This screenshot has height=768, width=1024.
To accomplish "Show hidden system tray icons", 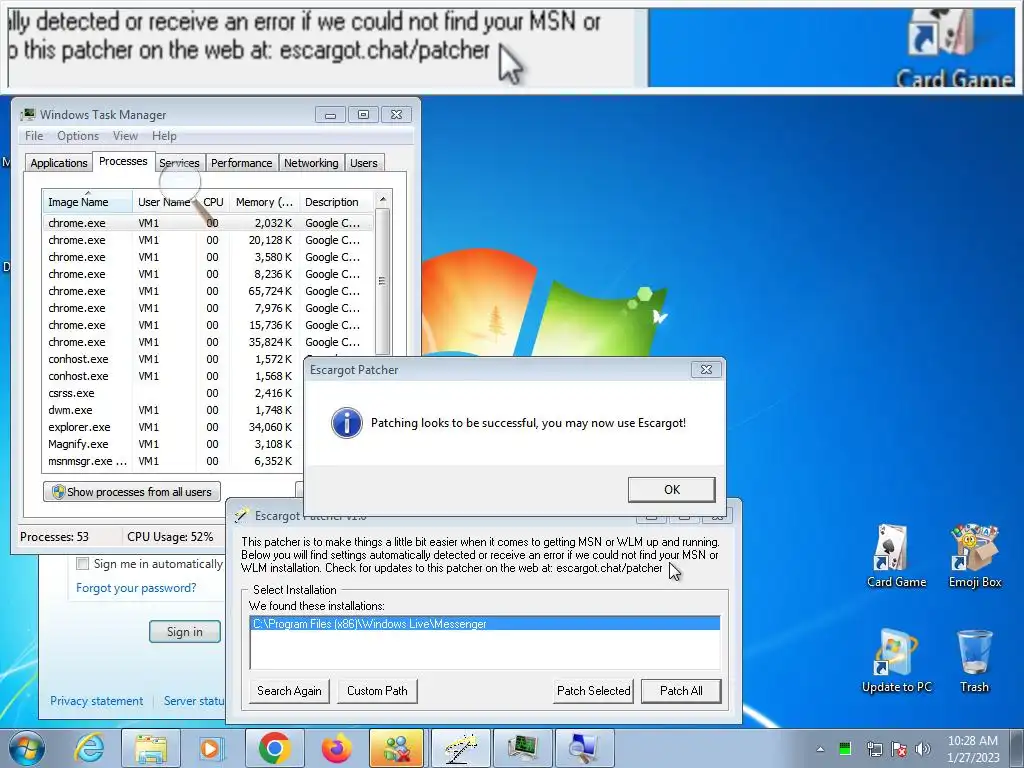I will (x=820, y=749).
